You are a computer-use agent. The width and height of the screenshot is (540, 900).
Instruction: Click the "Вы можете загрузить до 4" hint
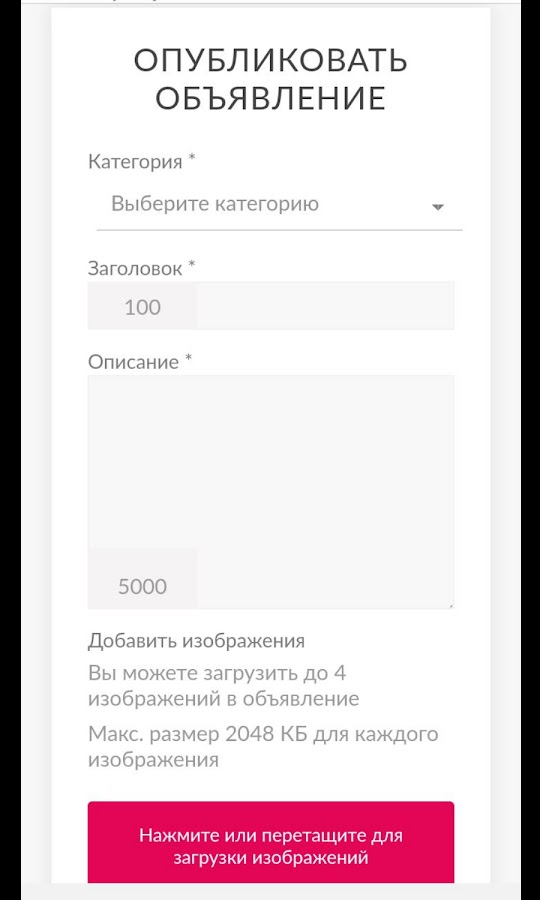click(217, 673)
